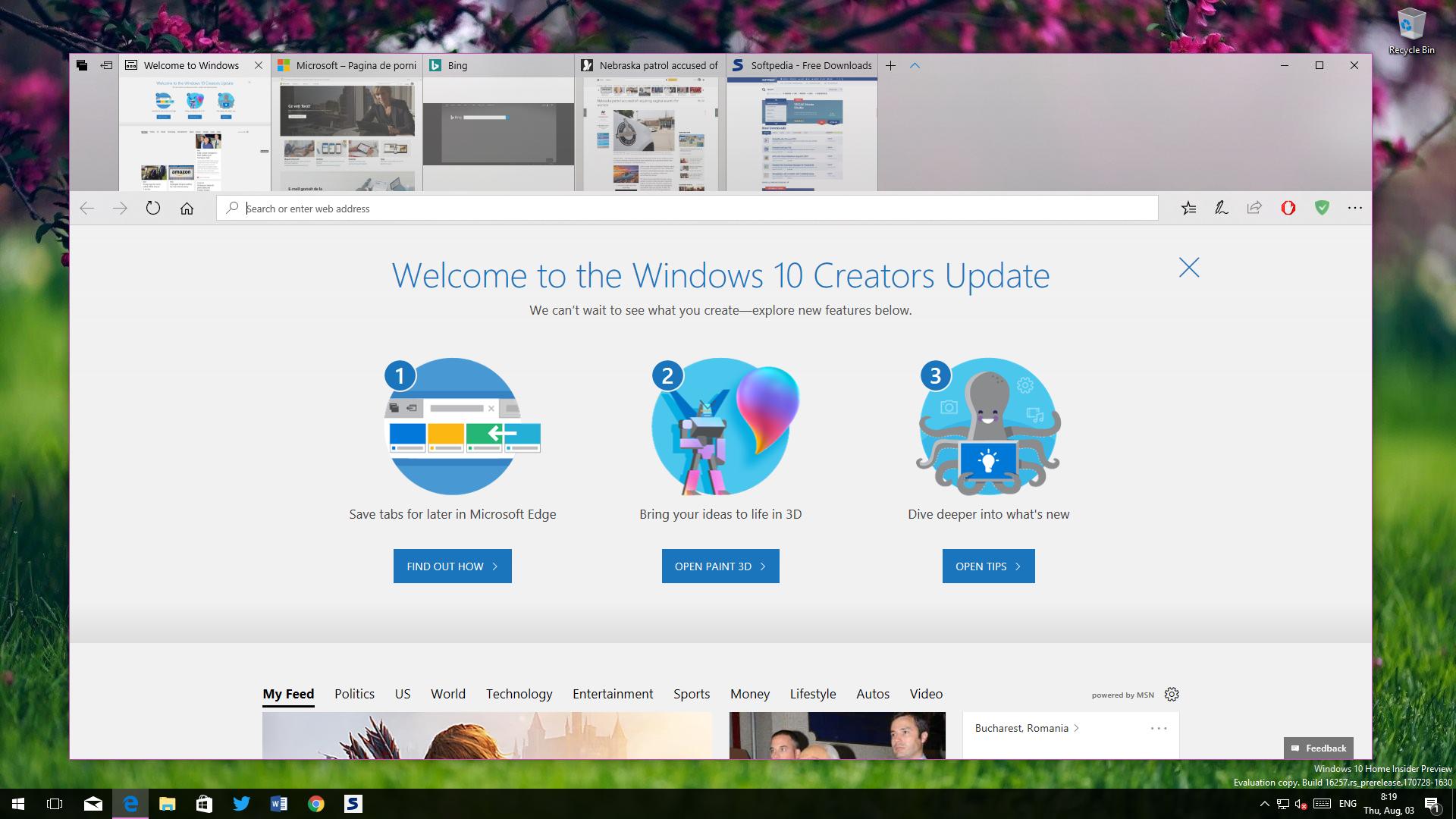Open a new tab with plus
Image resolution: width=1456 pixels, height=819 pixels.
[890, 65]
